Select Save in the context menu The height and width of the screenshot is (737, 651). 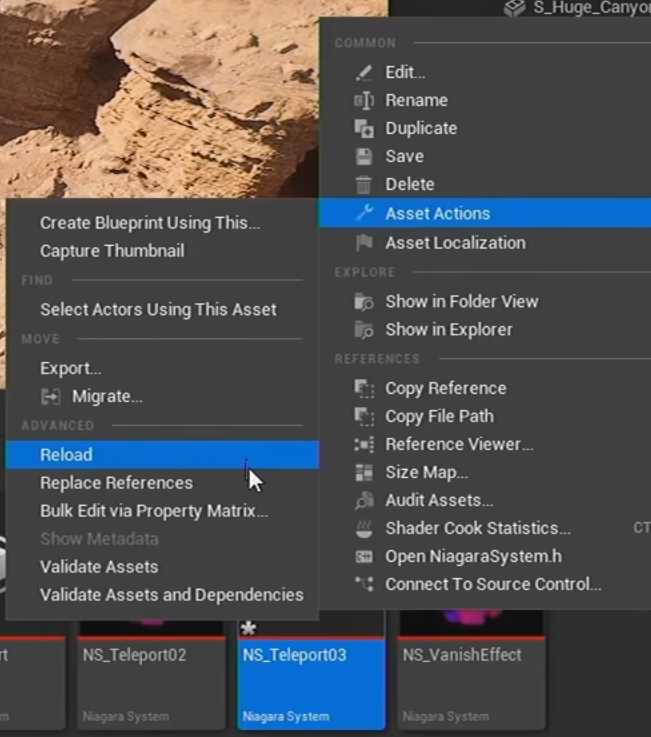[485, 157]
